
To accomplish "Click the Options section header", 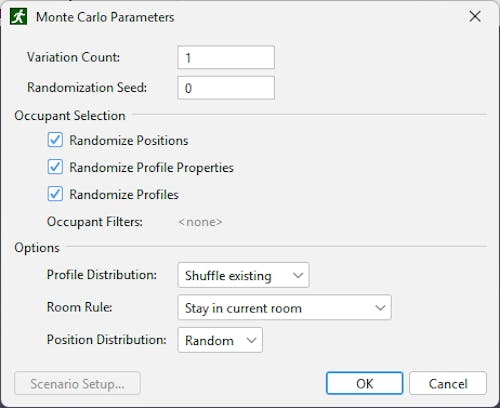I will tap(37, 248).
